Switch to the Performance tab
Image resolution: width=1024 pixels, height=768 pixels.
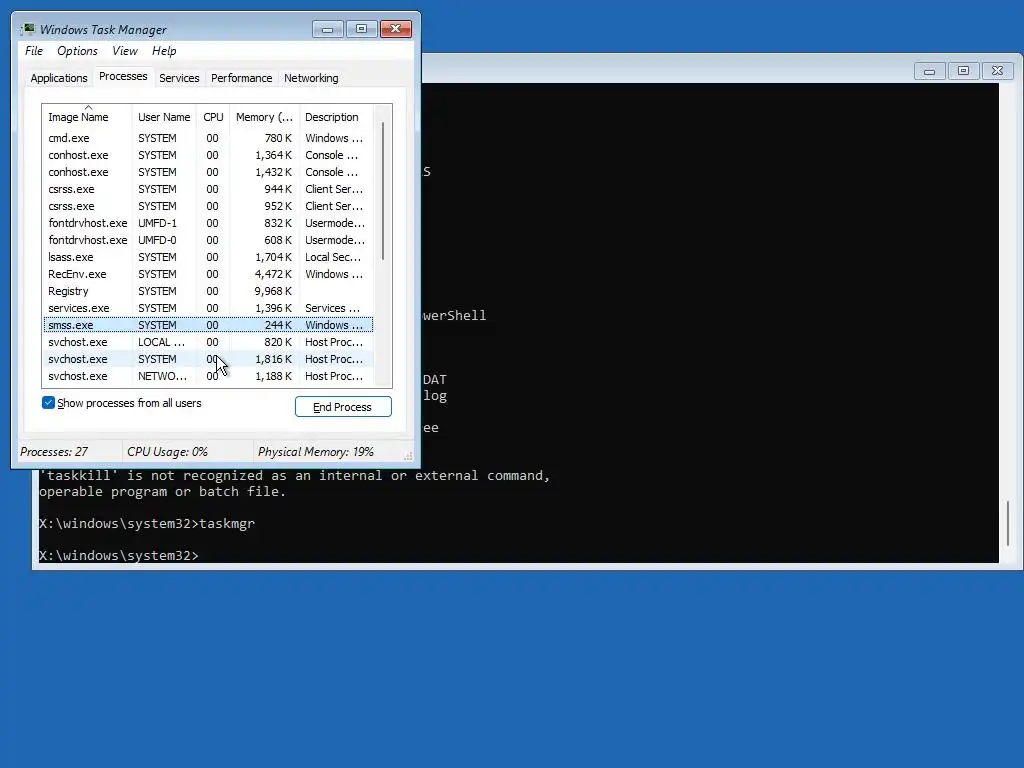[x=242, y=78]
